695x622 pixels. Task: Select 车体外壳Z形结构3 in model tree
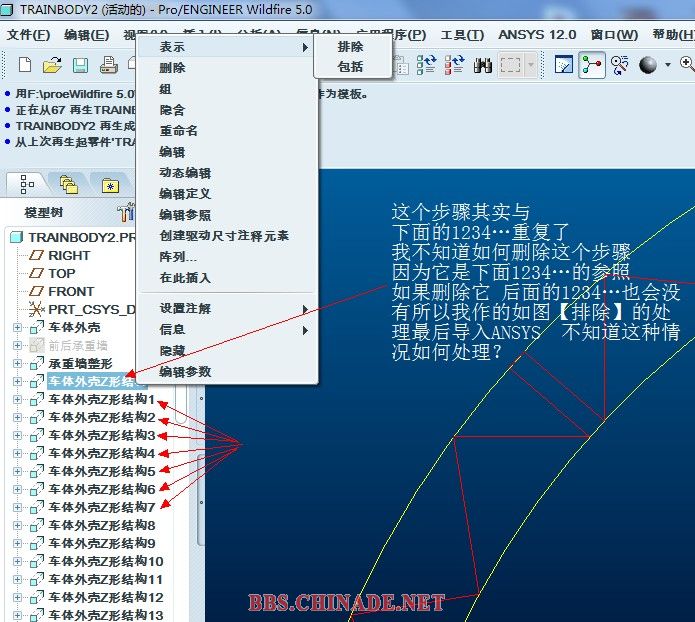pos(102,435)
